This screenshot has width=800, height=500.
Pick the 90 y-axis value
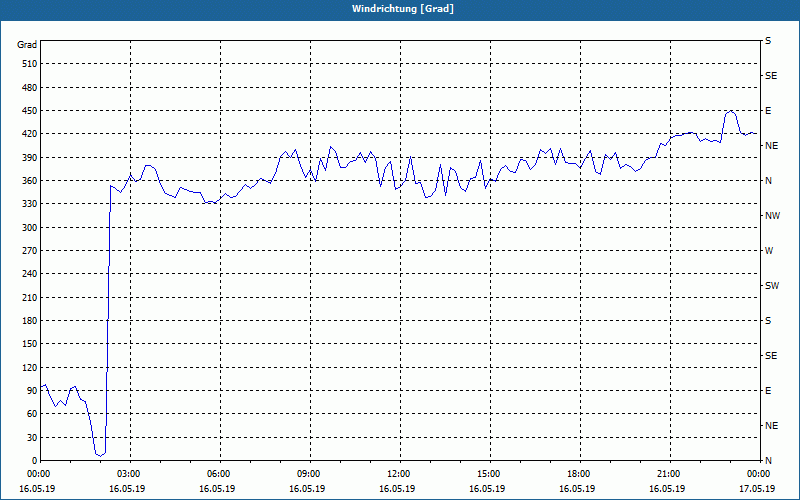coord(32,391)
